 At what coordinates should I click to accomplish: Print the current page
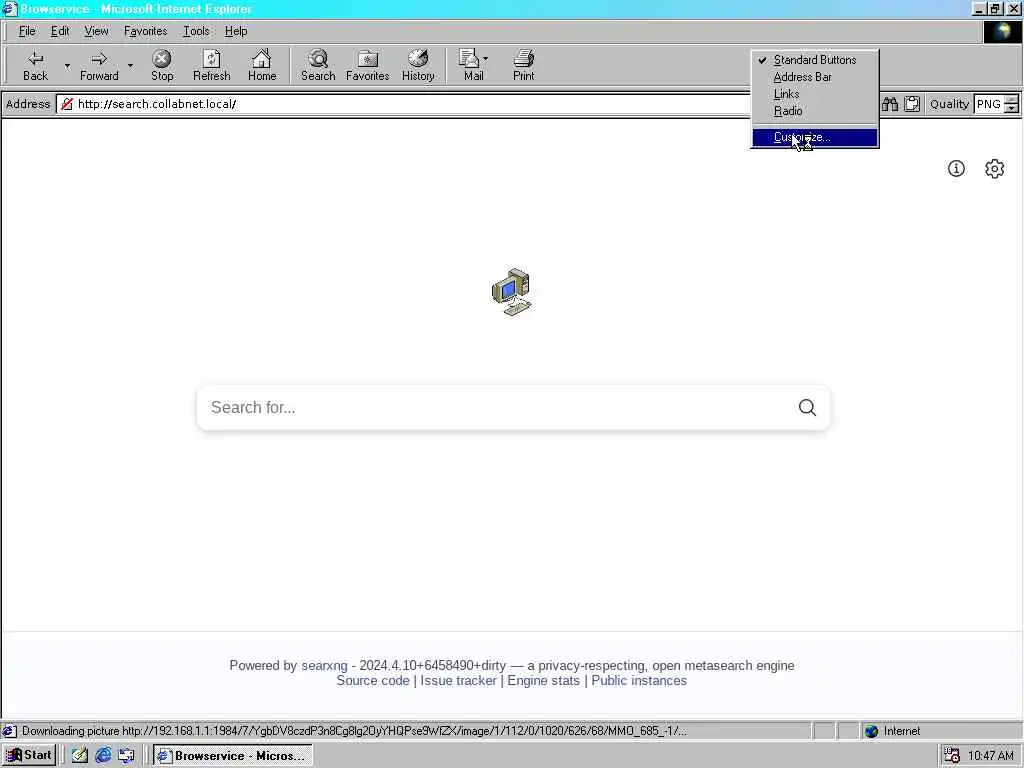click(x=523, y=66)
